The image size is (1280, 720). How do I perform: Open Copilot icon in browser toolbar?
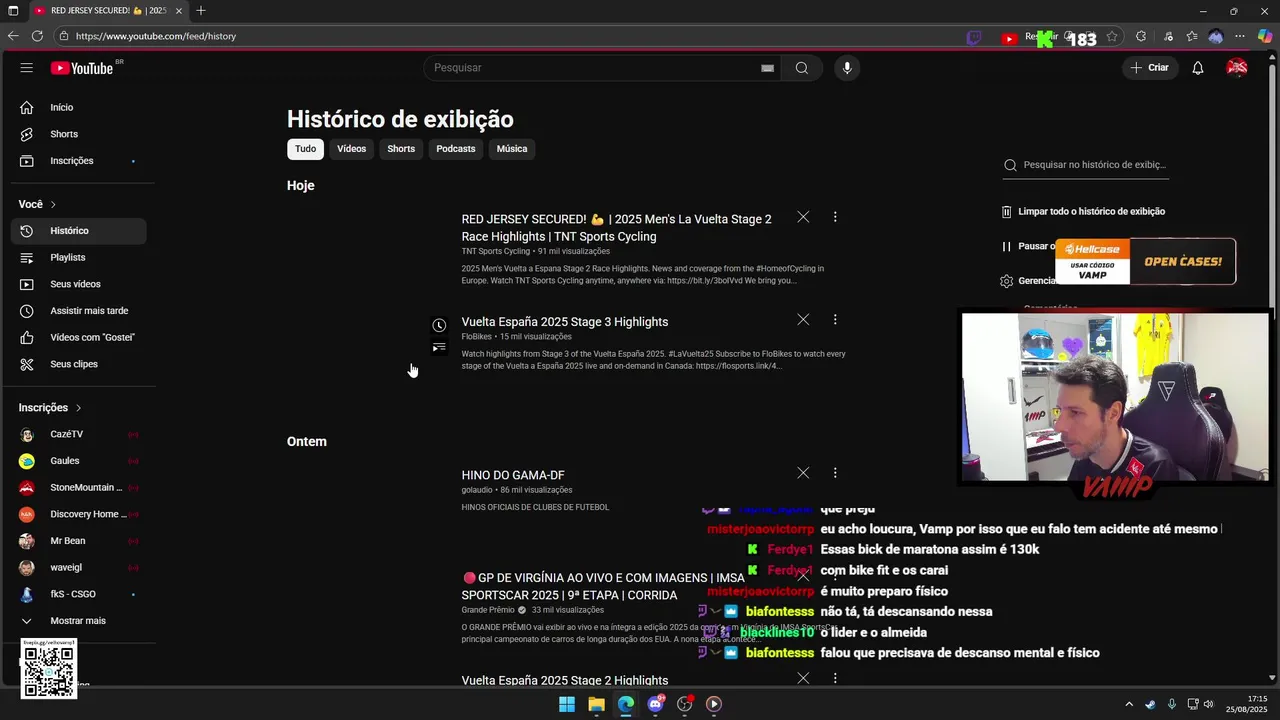coord(1265,37)
